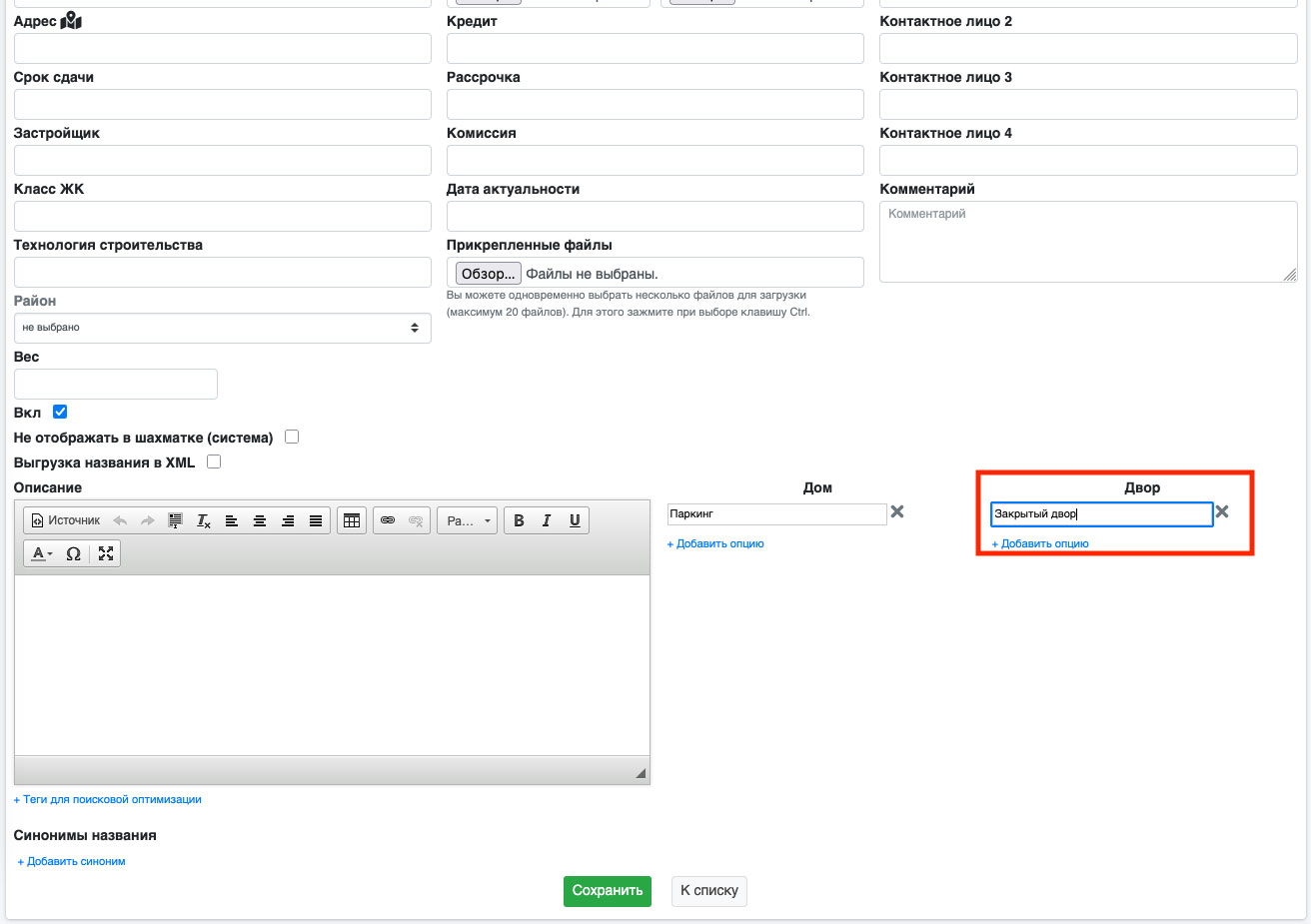Open the text color picker
Viewport: 1311px width, 924px height.
42,553
